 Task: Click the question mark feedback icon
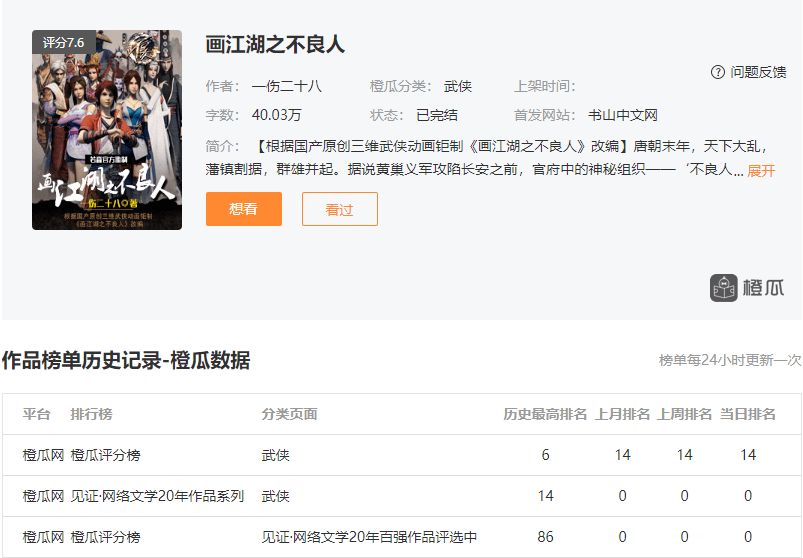coord(717,72)
